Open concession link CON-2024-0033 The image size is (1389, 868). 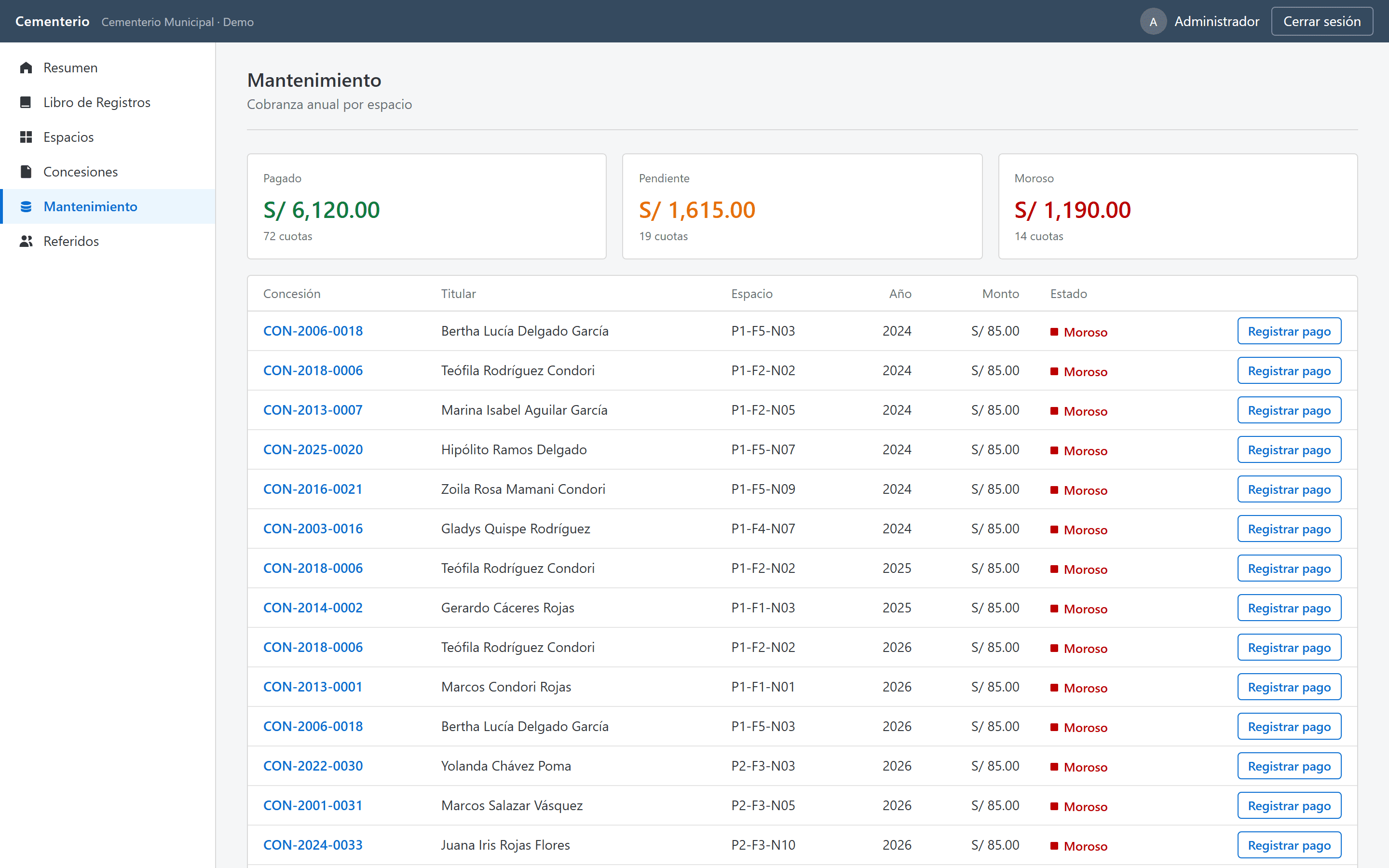coord(313,845)
